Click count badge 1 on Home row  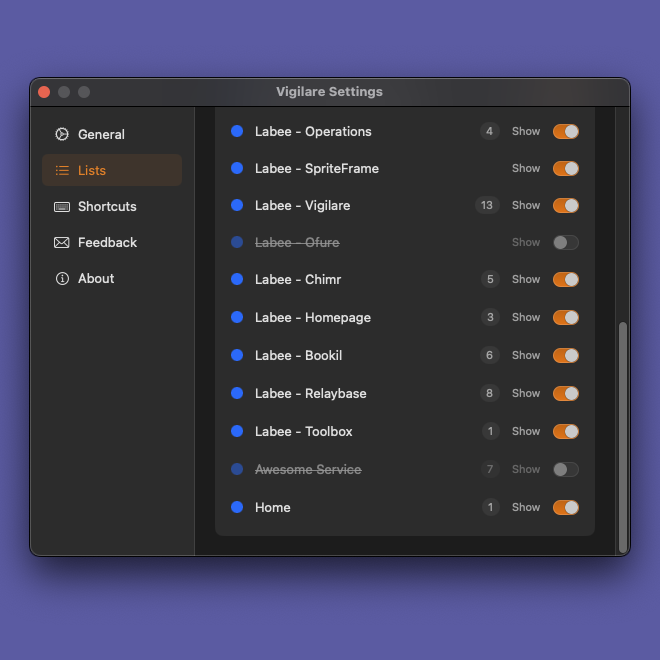[490, 508]
